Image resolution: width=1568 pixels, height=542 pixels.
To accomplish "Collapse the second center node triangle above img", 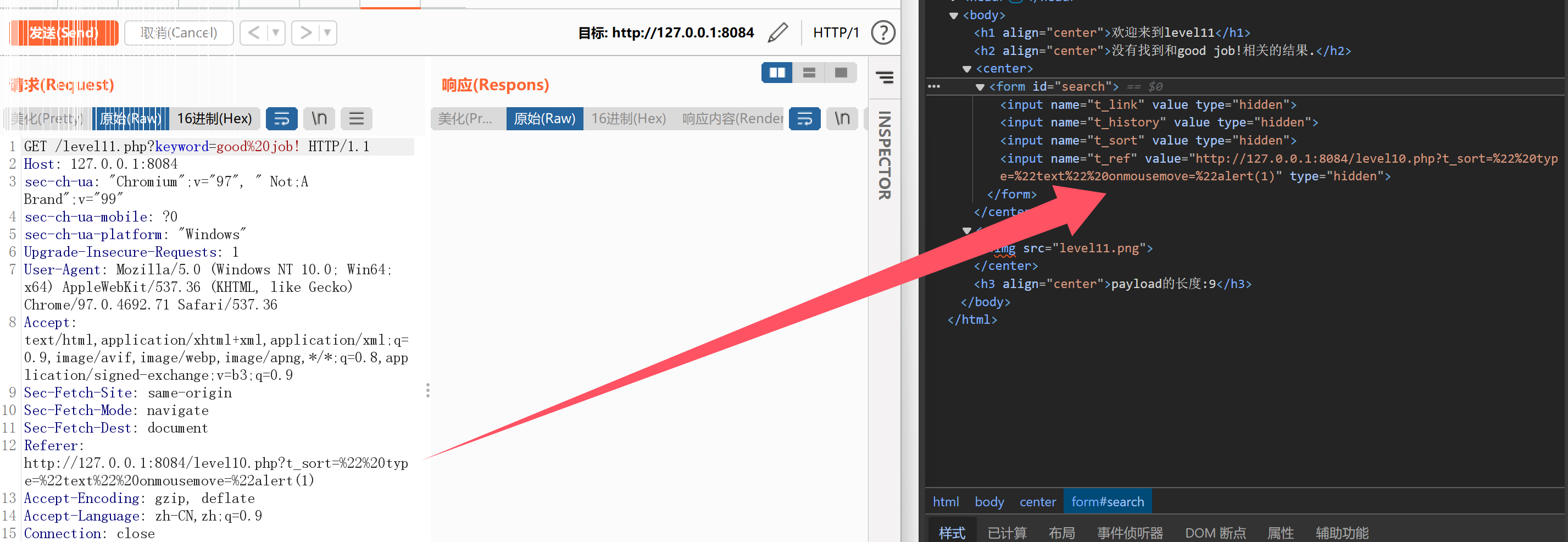I will click(x=966, y=231).
